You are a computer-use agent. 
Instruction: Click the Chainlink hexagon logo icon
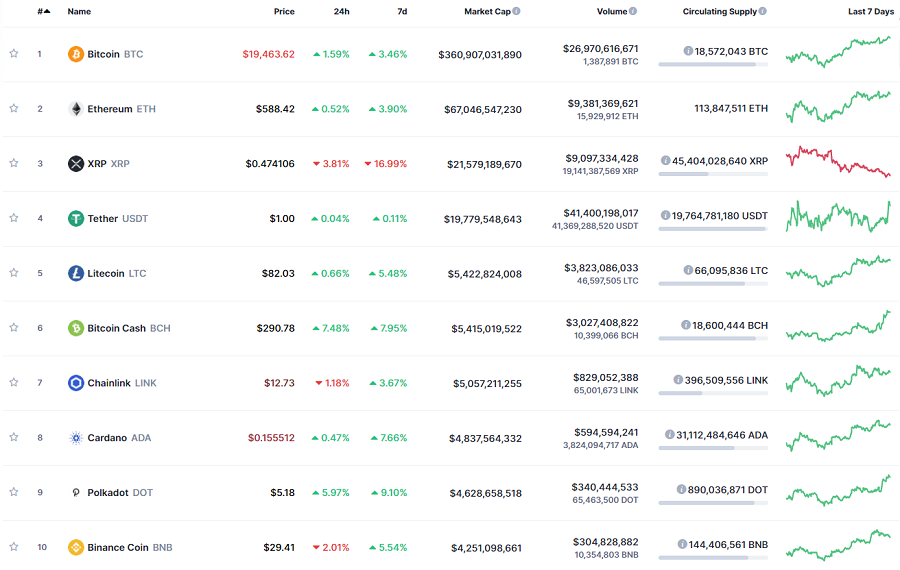click(76, 383)
